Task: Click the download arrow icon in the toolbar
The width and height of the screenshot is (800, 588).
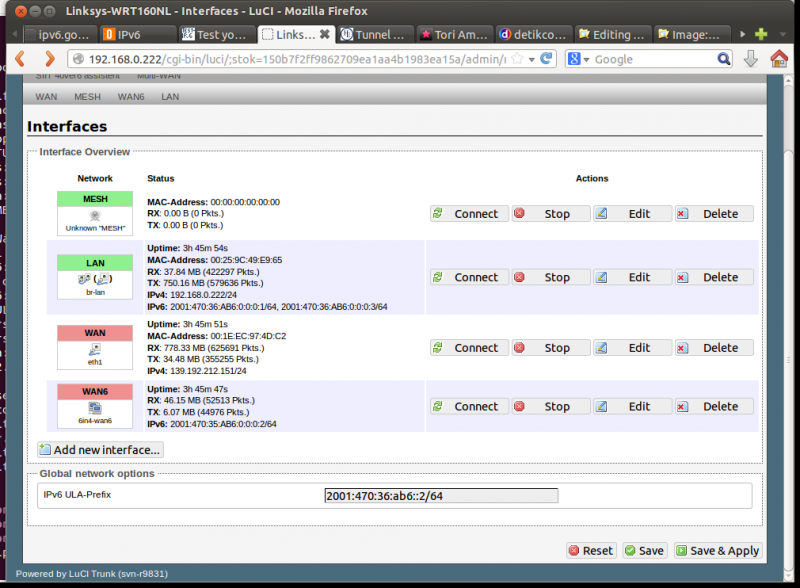Action: 751,58
